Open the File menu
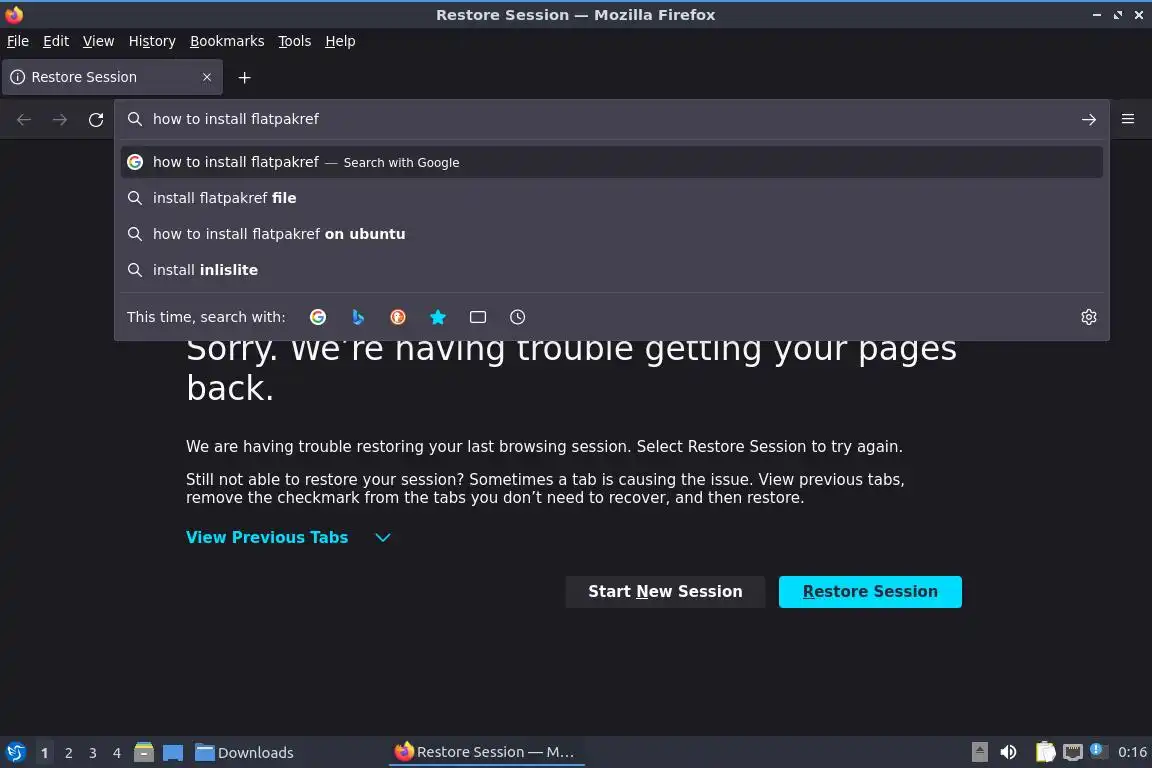The height and width of the screenshot is (768, 1152). click(18, 41)
